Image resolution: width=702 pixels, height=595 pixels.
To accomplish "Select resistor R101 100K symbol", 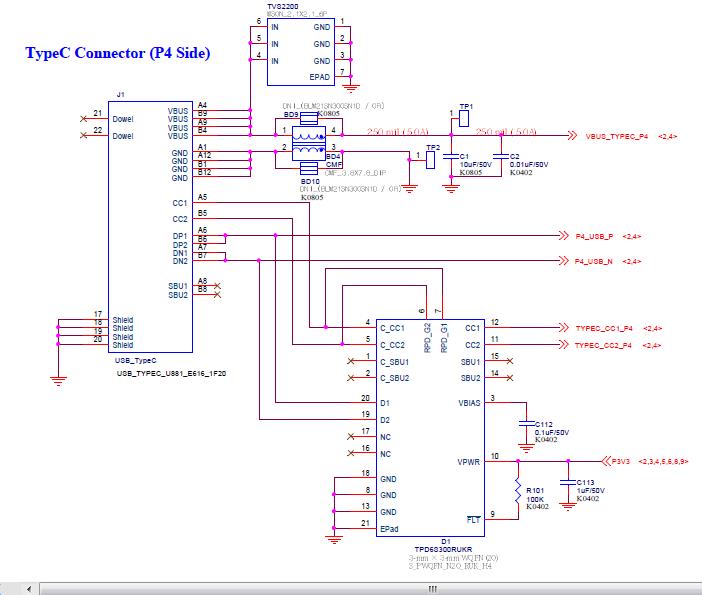I will 518,491.
